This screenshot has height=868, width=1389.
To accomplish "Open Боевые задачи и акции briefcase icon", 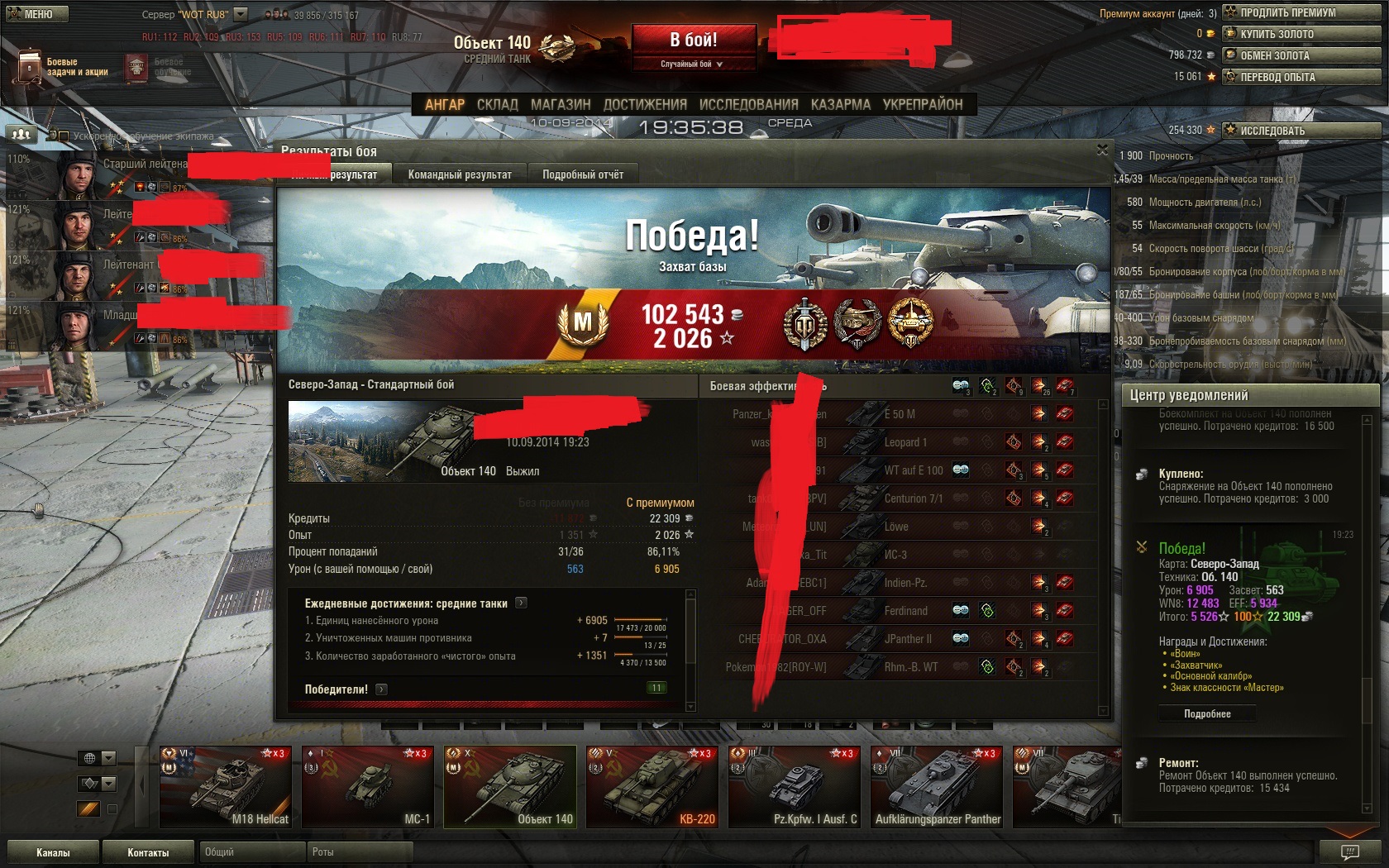I will 30,66.
